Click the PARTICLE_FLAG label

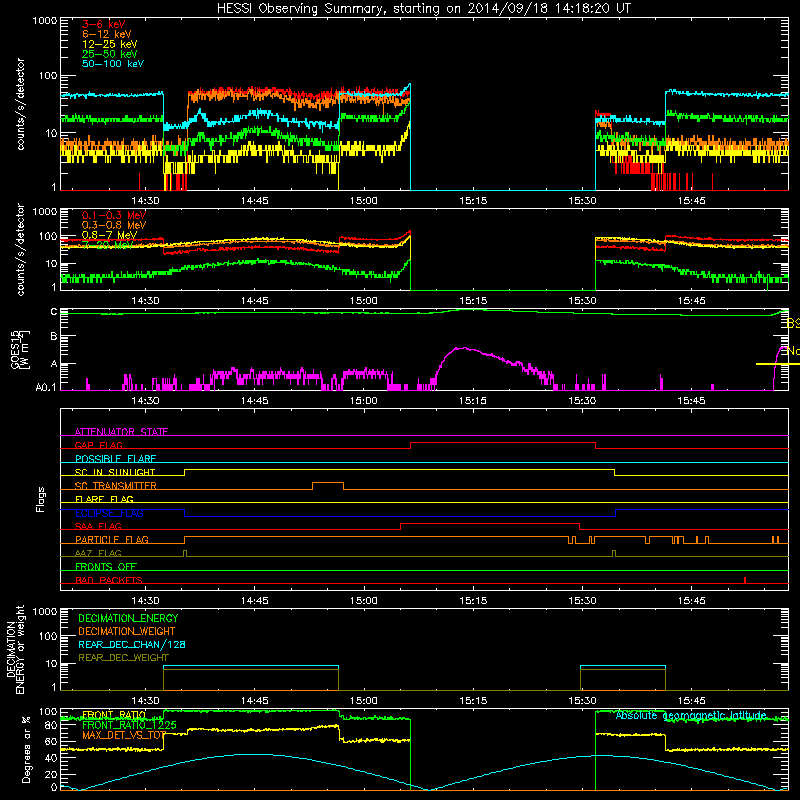[112, 540]
